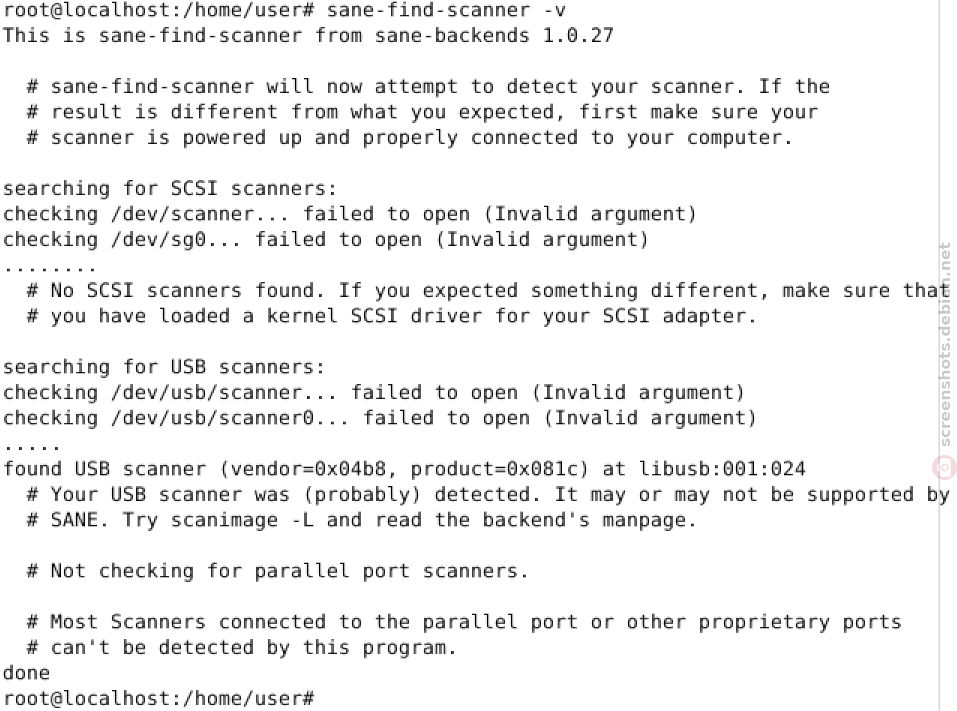Click the /dev/sg0 path text
Viewport: 957px width, 711px height.
click(158, 240)
